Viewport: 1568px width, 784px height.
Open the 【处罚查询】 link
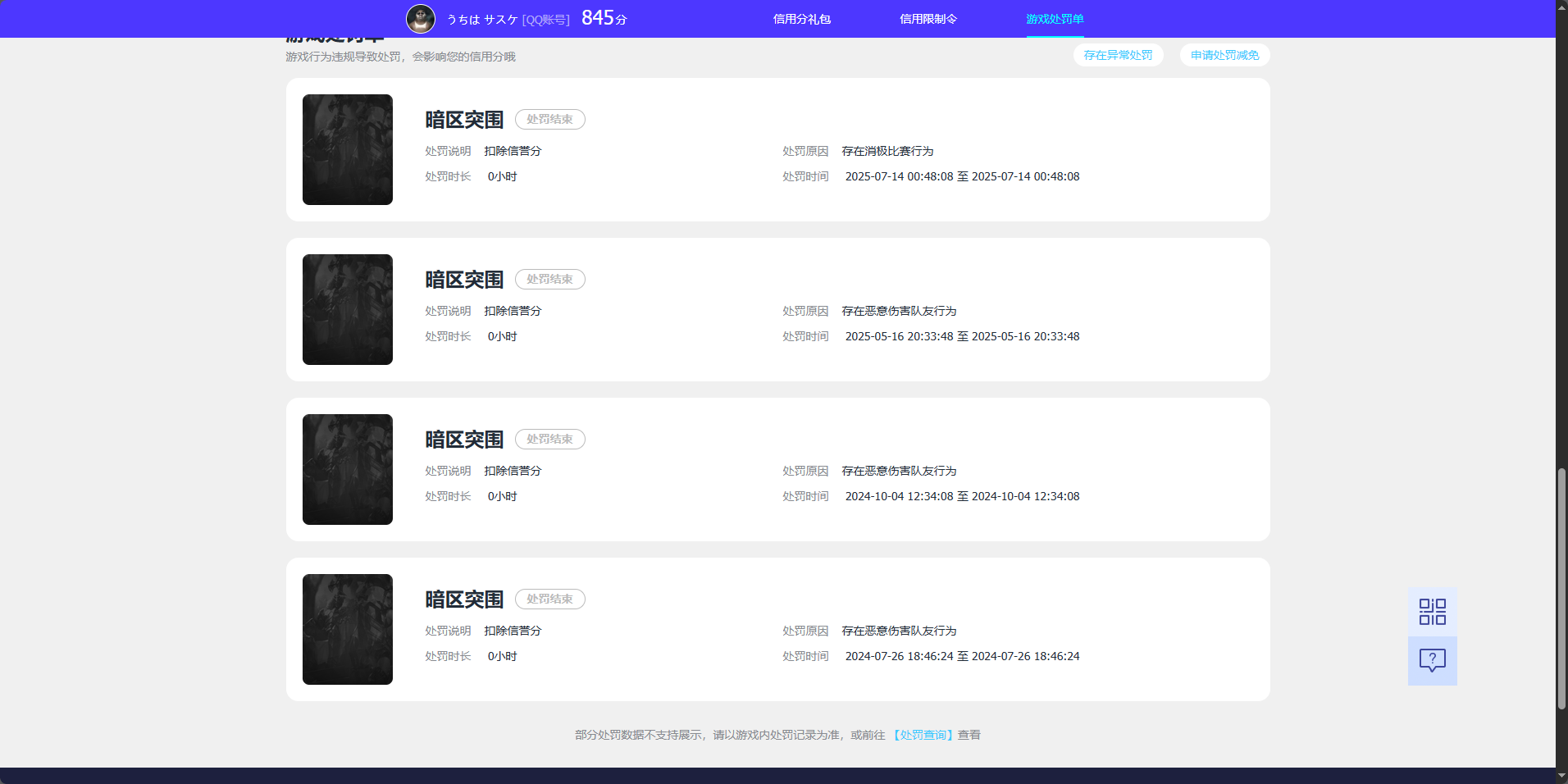click(923, 735)
